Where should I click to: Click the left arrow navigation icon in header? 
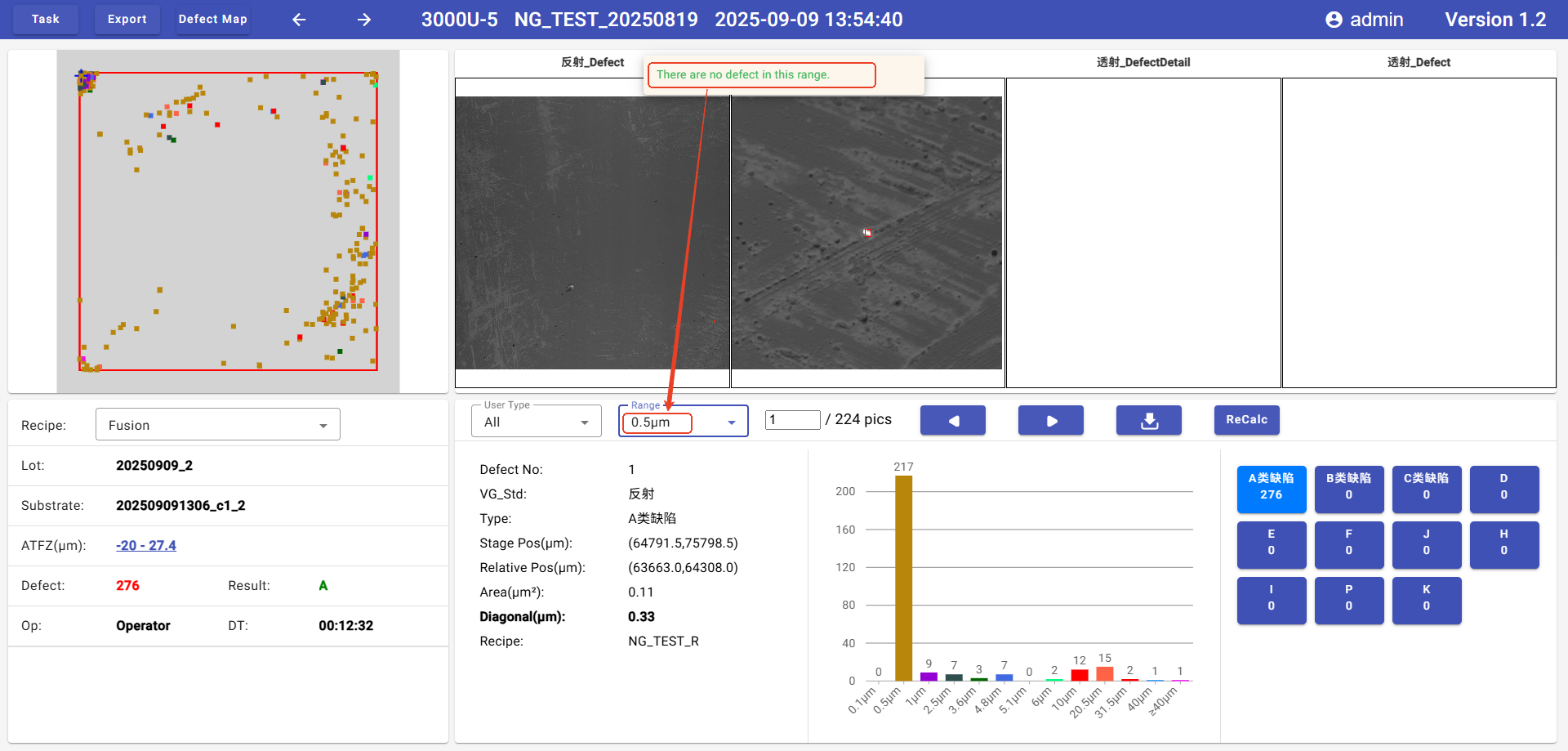[299, 20]
